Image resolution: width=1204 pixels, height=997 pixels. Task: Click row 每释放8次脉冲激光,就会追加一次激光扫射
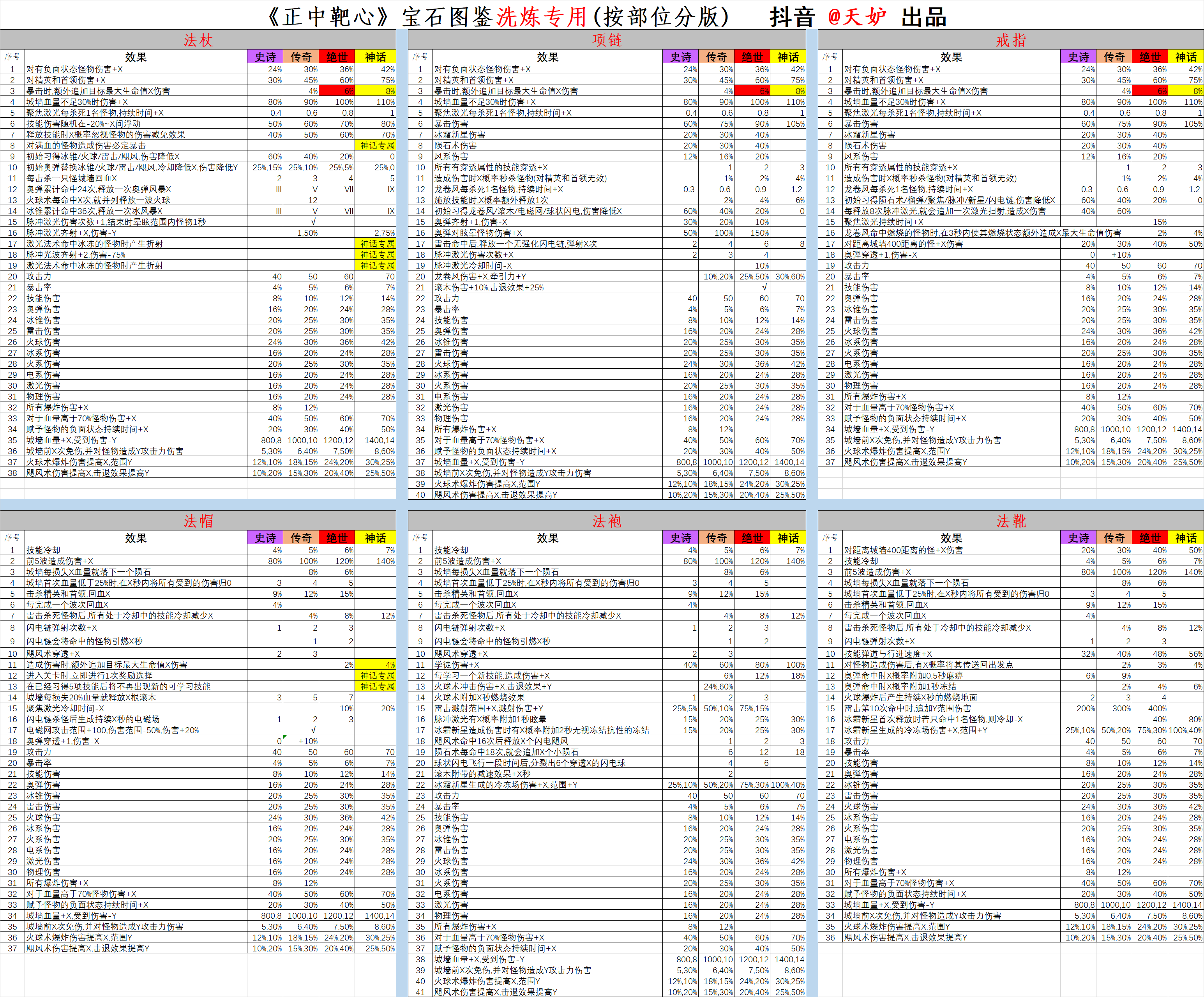coord(1011,210)
